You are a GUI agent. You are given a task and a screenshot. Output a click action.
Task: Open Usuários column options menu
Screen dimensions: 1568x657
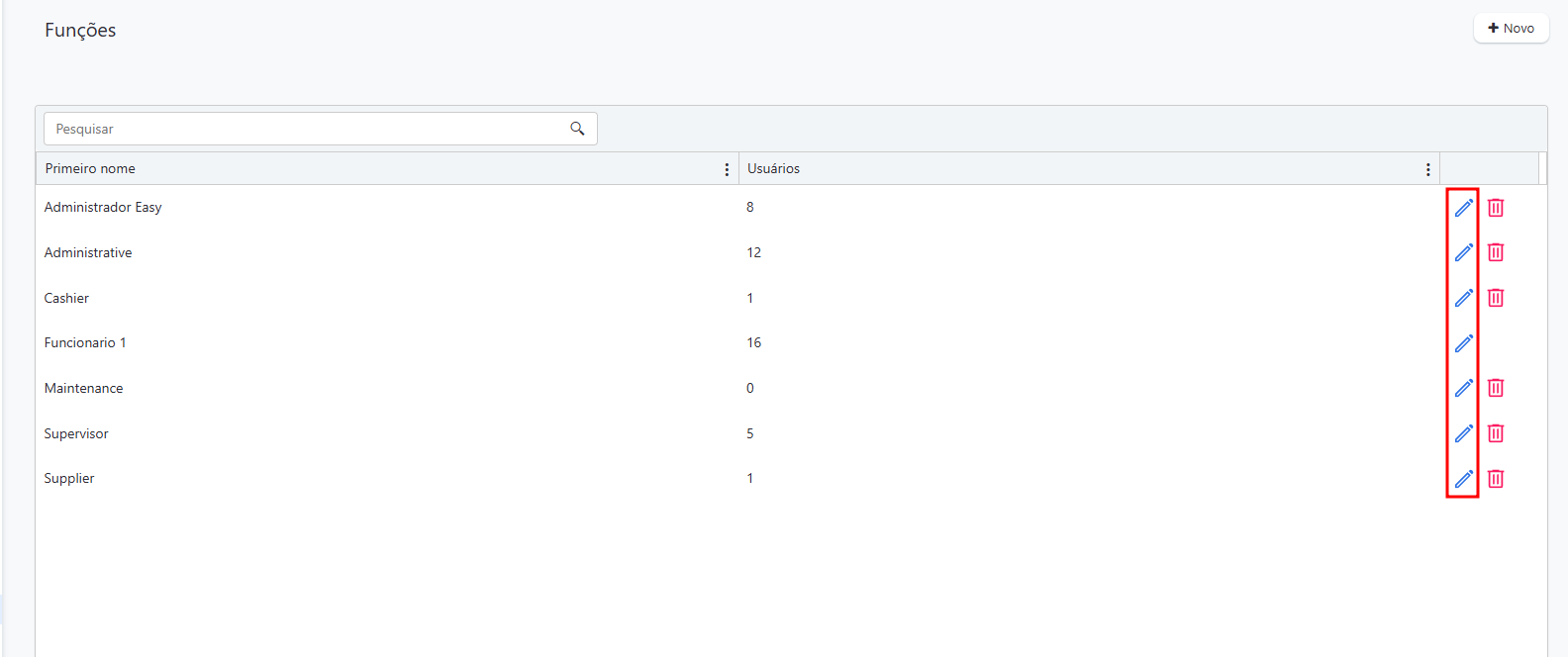pos(1427,169)
